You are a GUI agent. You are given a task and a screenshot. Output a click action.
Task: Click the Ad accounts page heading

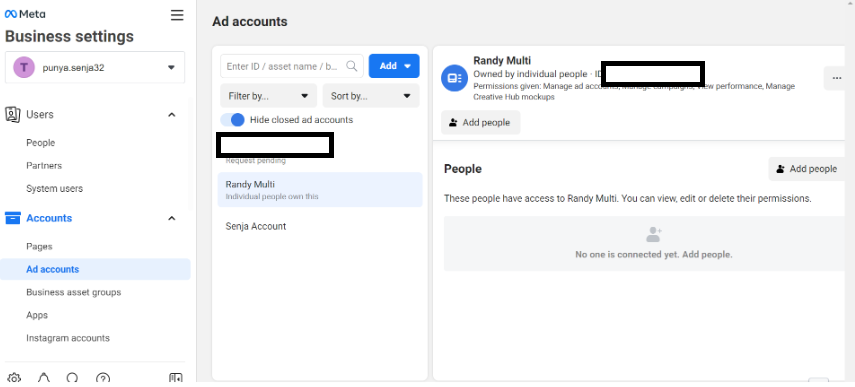pyautogui.click(x=250, y=22)
